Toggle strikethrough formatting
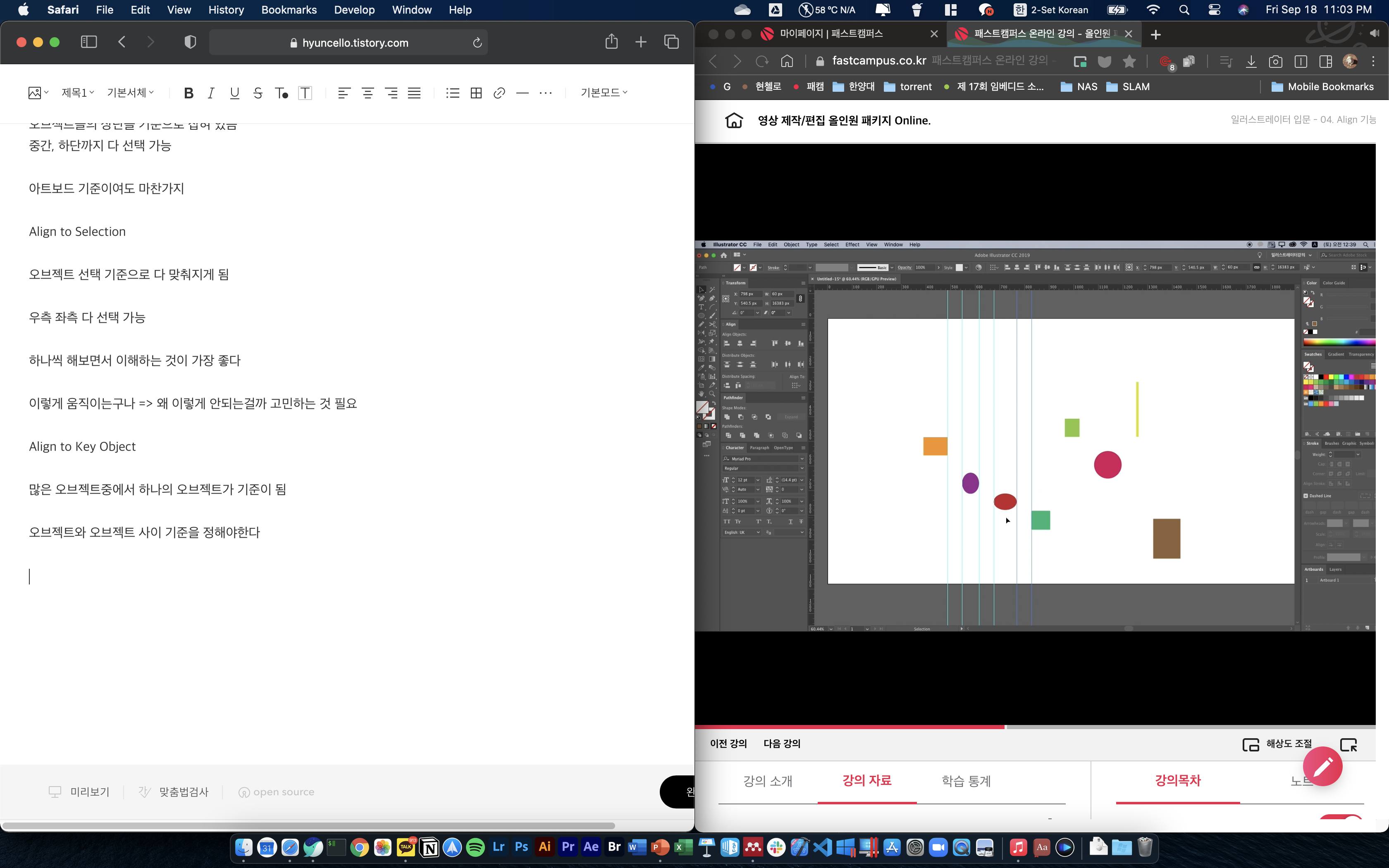The image size is (1389, 868). click(x=258, y=93)
